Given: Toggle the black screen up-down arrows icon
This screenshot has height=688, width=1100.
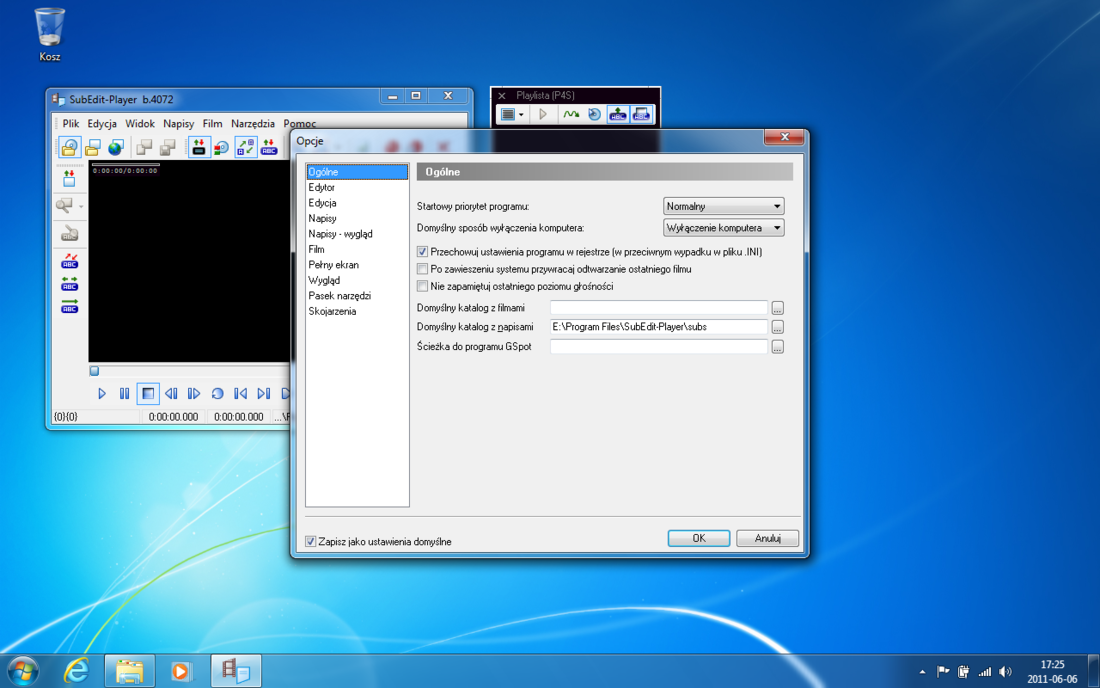Looking at the screenshot, I should (199, 147).
